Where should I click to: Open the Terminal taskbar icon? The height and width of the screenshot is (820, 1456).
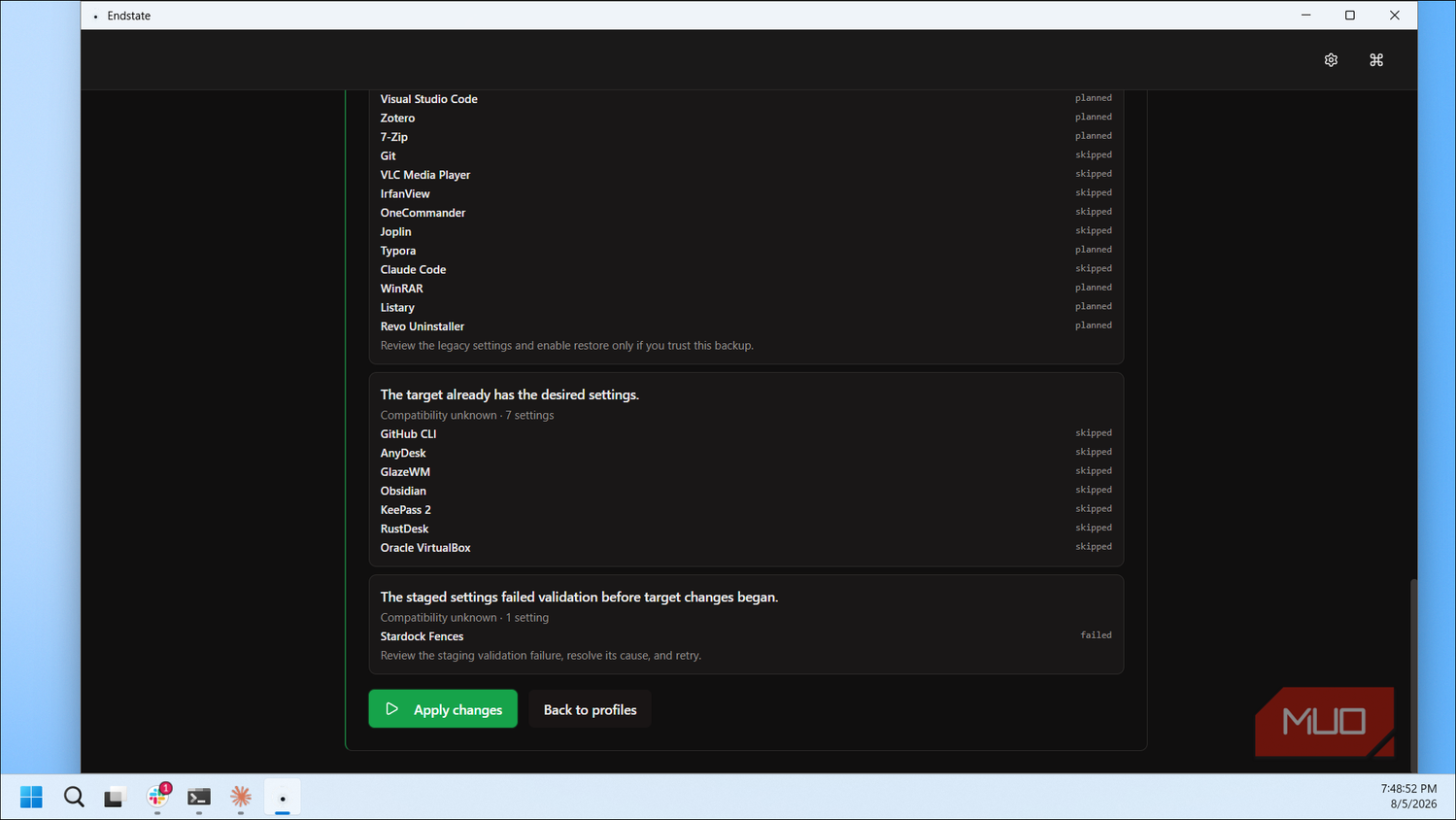point(199,797)
